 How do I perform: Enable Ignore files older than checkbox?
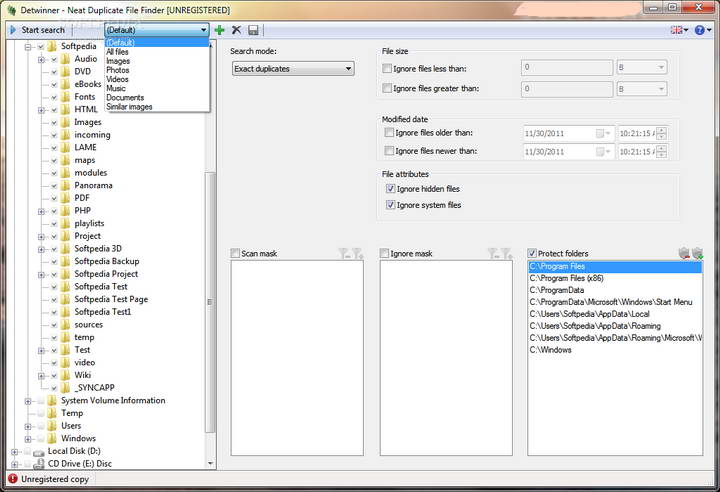[x=389, y=132]
